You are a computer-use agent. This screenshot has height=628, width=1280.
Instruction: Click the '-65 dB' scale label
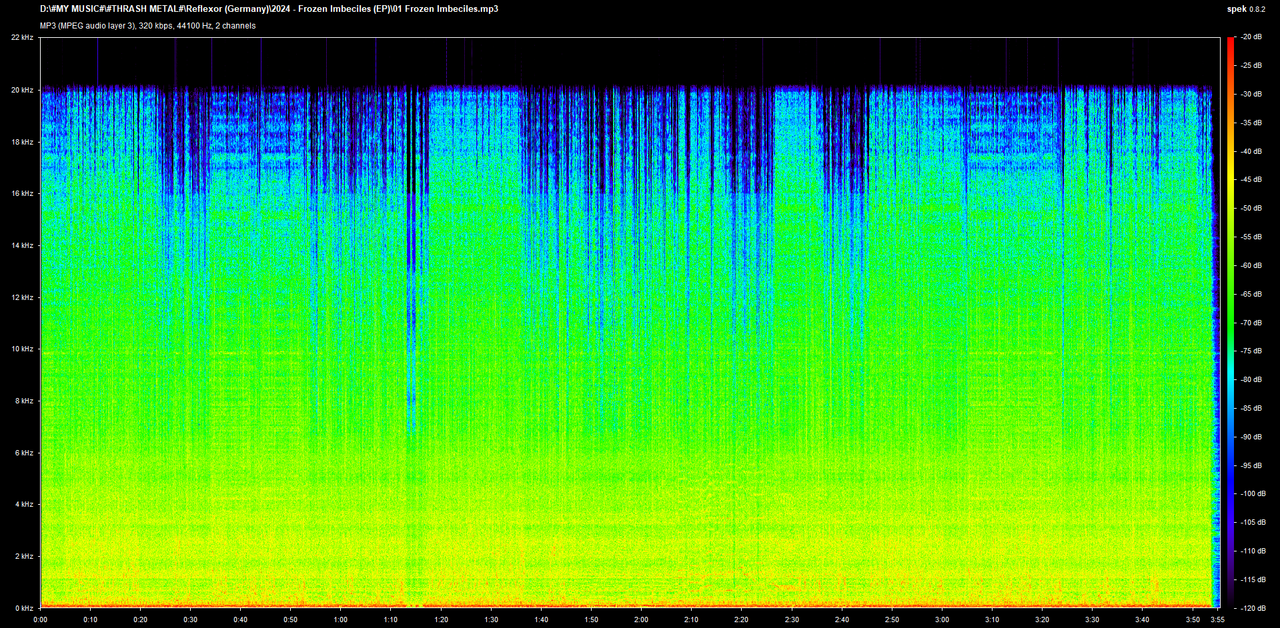1250,294
